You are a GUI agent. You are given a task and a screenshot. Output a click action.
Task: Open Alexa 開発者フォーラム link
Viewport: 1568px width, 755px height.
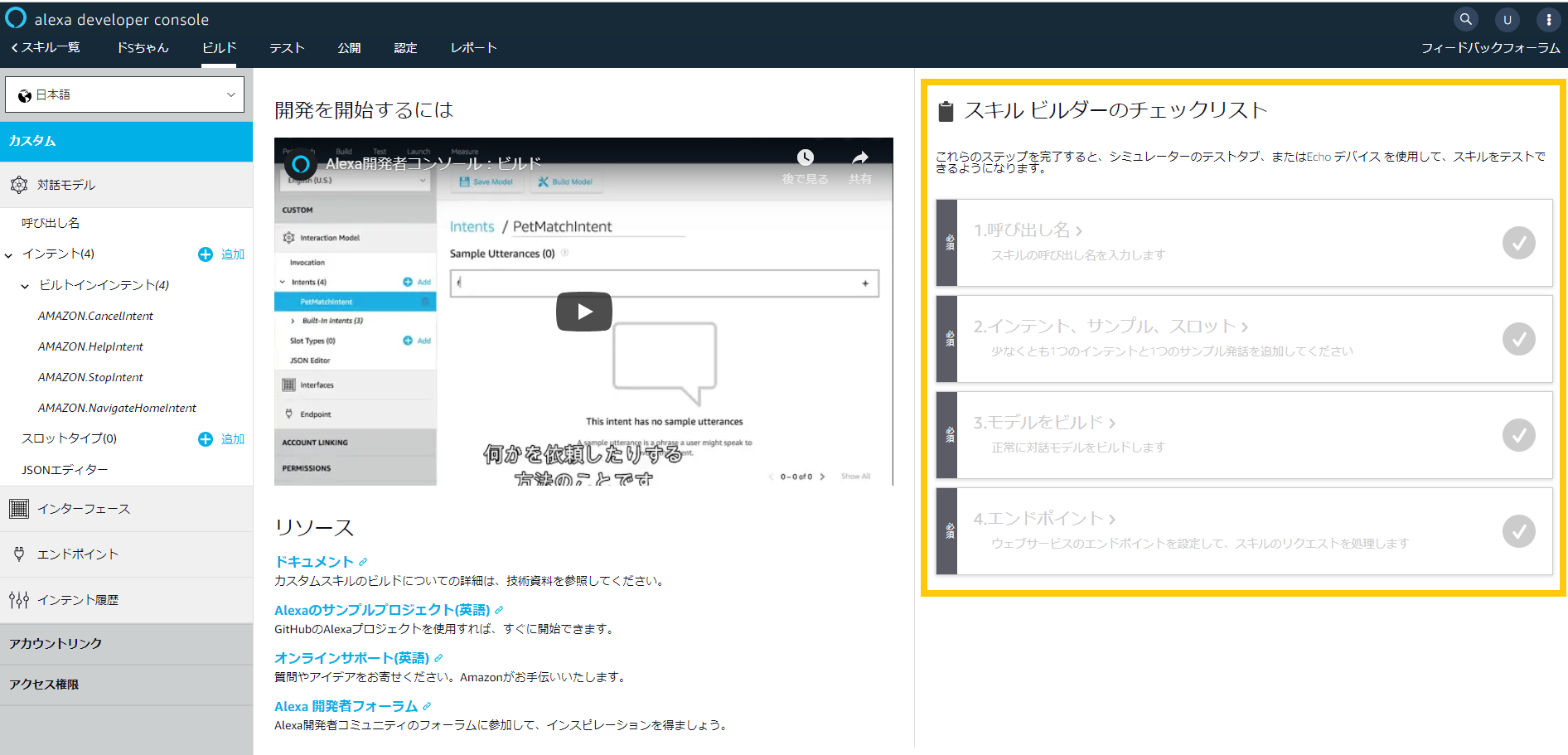[346, 706]
